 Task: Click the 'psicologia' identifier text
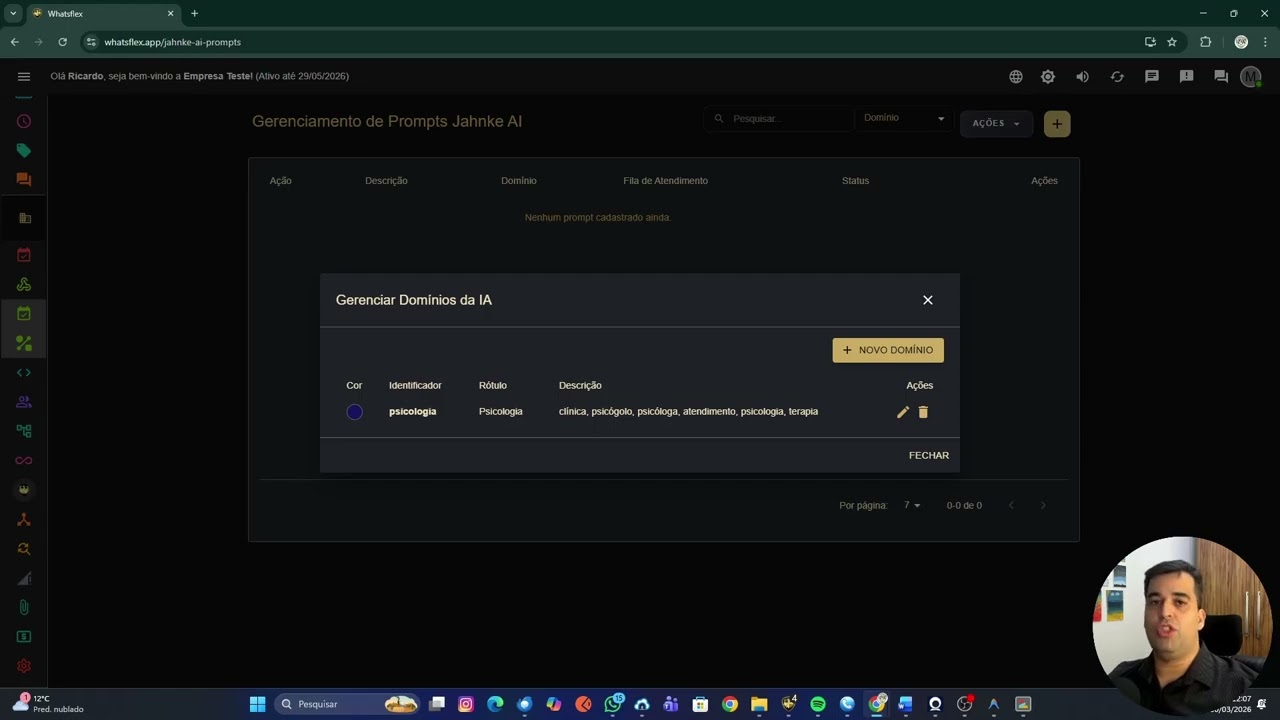click(413, 412)
